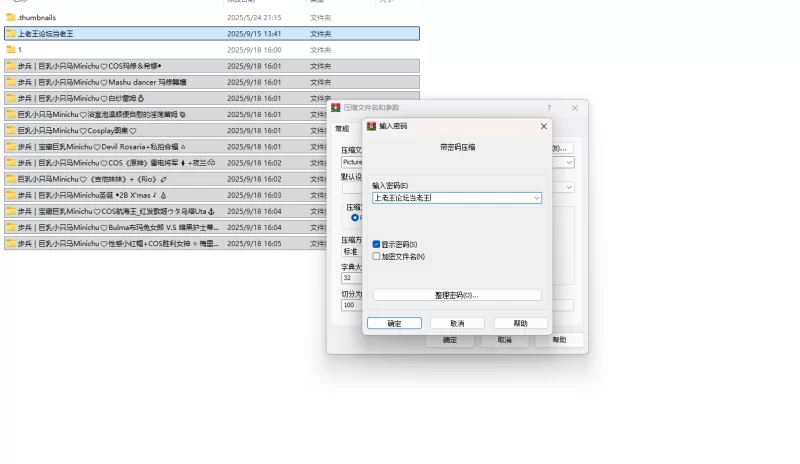
Task: Click the WinRAR icon in 输入密码 title bar
Action: (x=370, y=126)
